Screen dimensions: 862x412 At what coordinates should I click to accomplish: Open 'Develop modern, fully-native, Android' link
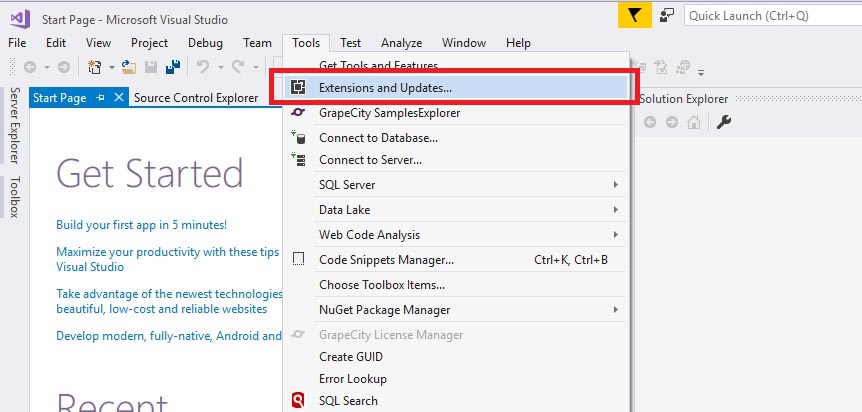169,336
